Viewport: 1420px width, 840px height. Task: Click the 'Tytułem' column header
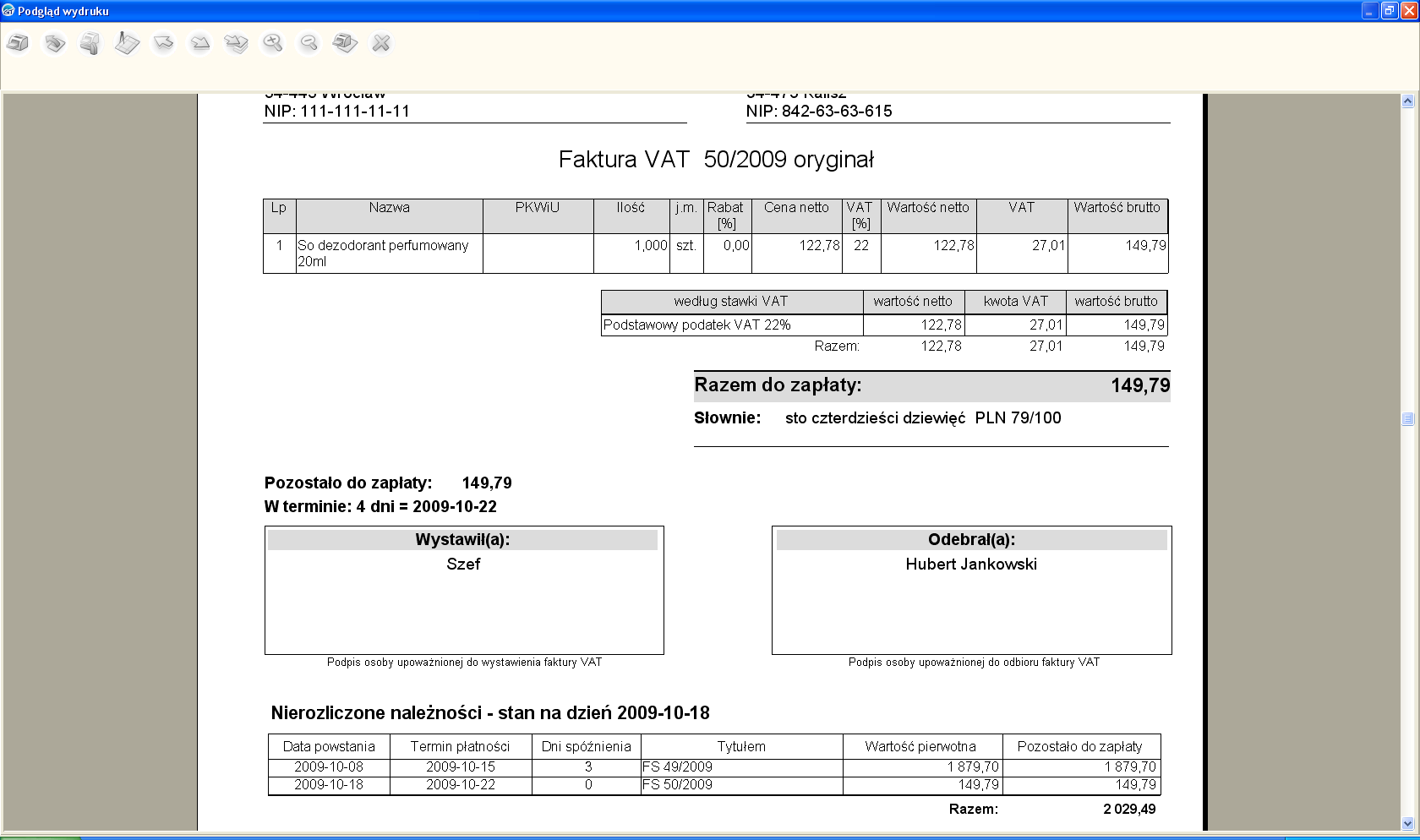pos(741,747)
